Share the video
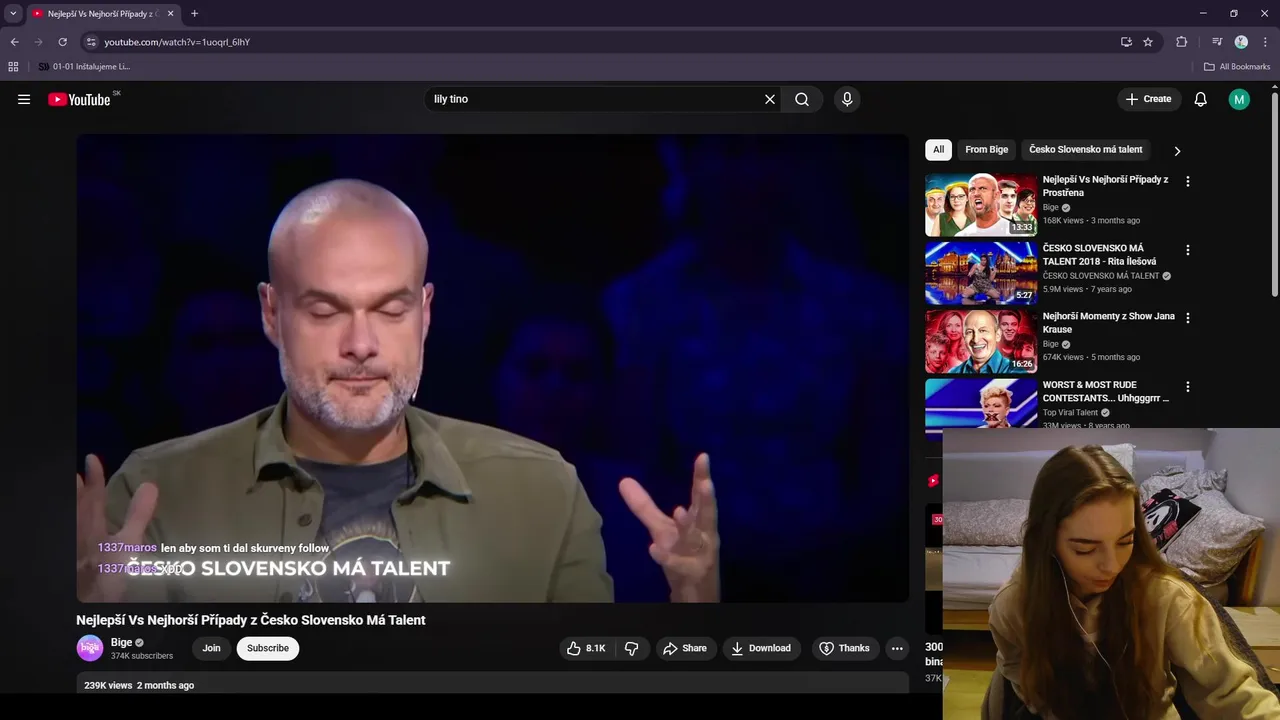This screenshot has height=720, width=1280. coord(685,648)
